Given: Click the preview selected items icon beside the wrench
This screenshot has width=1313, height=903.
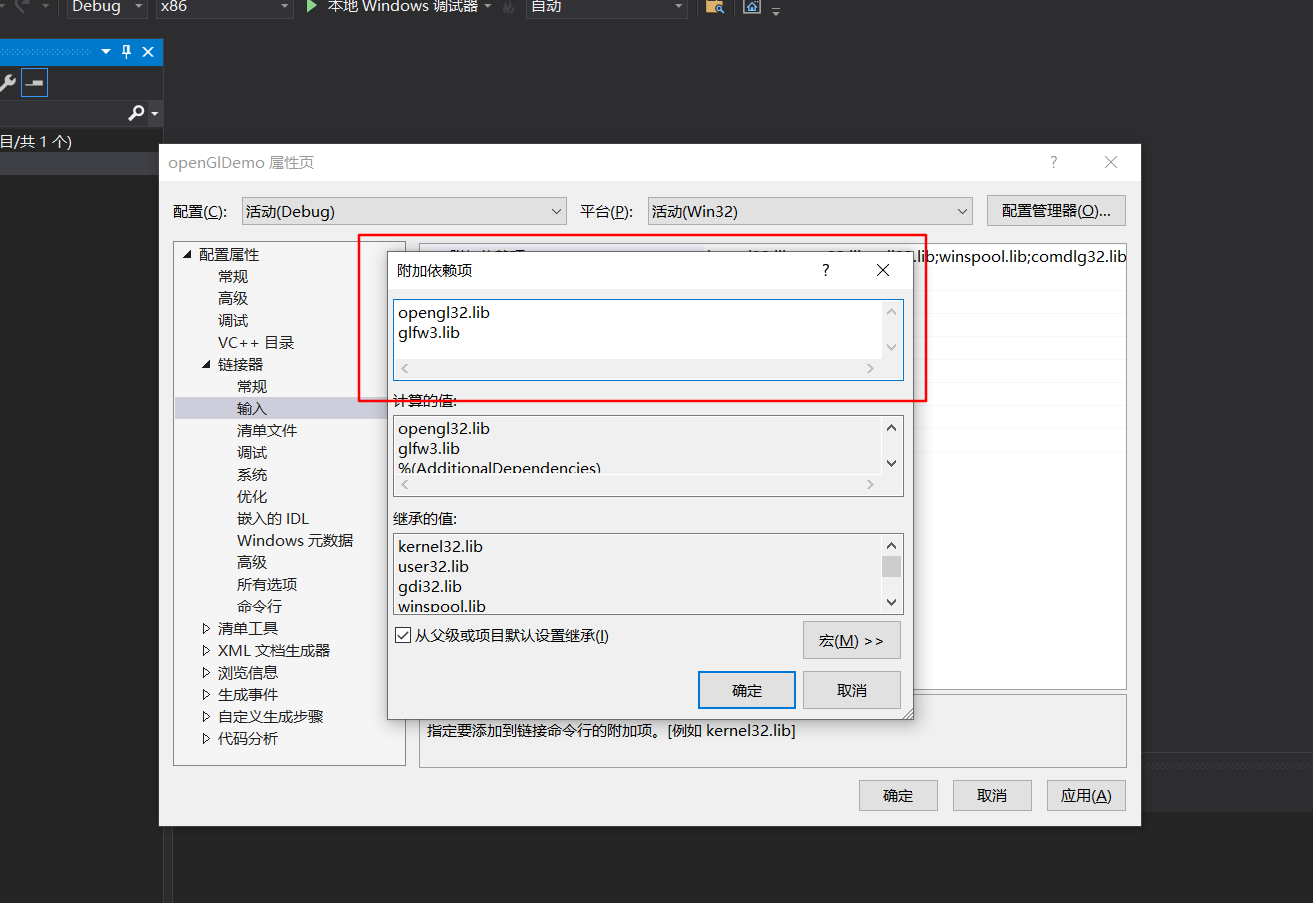Looking at the screenshot, I should (35, 83).
